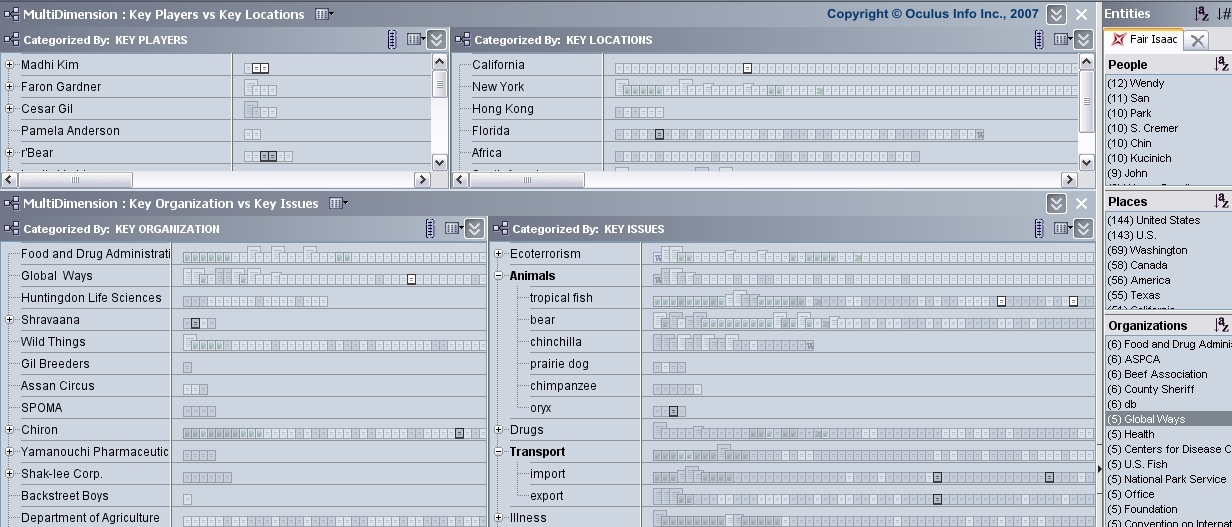1232x527 pixels.
Task: Expand the Madhi Kim tree node
Action: [10, 65]
